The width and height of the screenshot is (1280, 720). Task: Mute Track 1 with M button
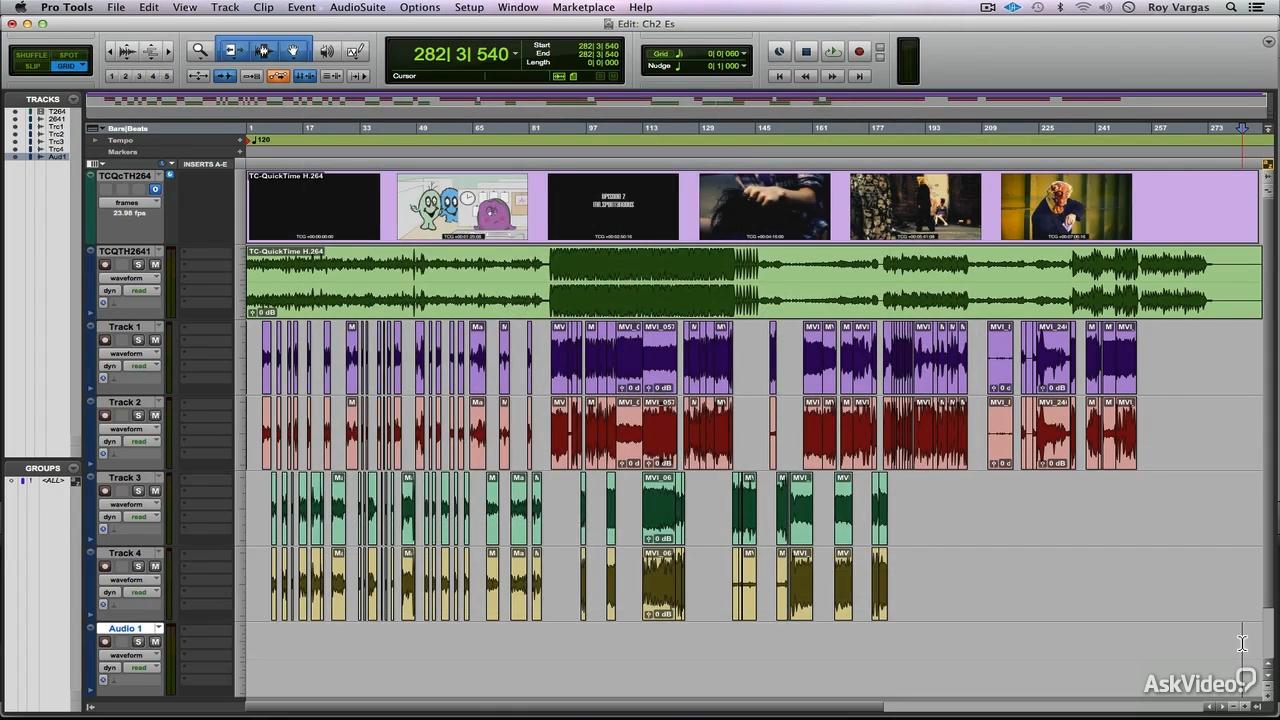(154, 340)
